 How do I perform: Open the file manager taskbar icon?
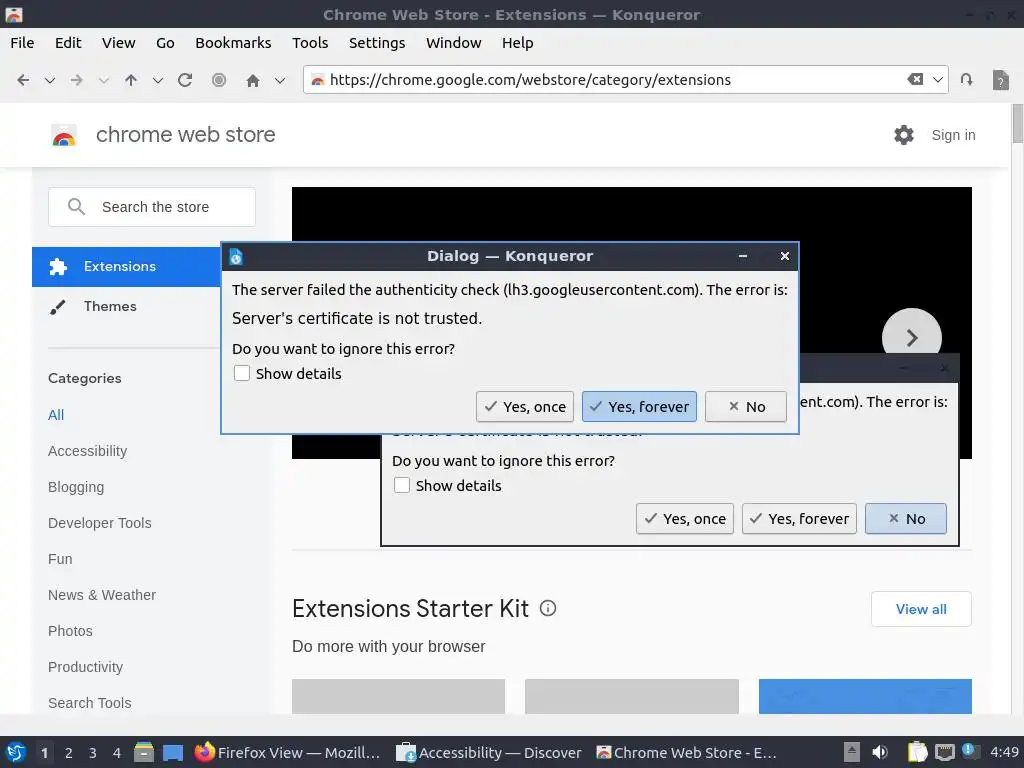144,752
